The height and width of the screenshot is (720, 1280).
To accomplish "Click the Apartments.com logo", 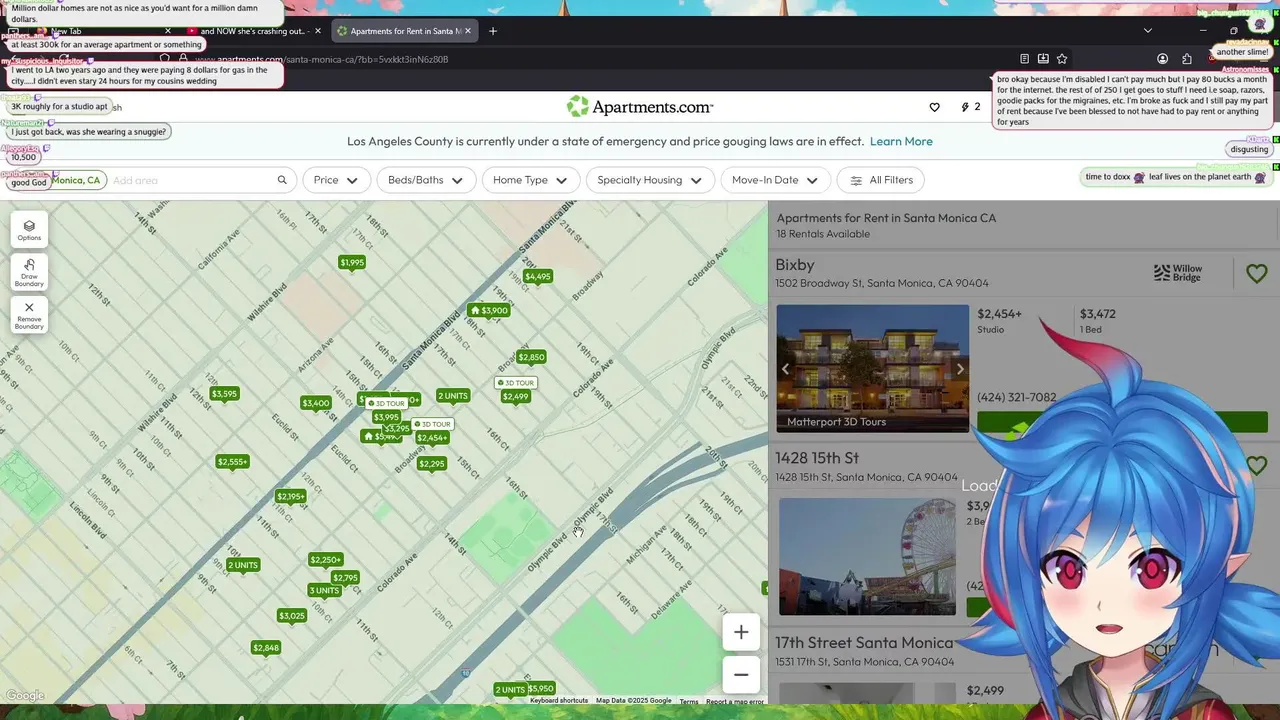I will click(639, 106).
